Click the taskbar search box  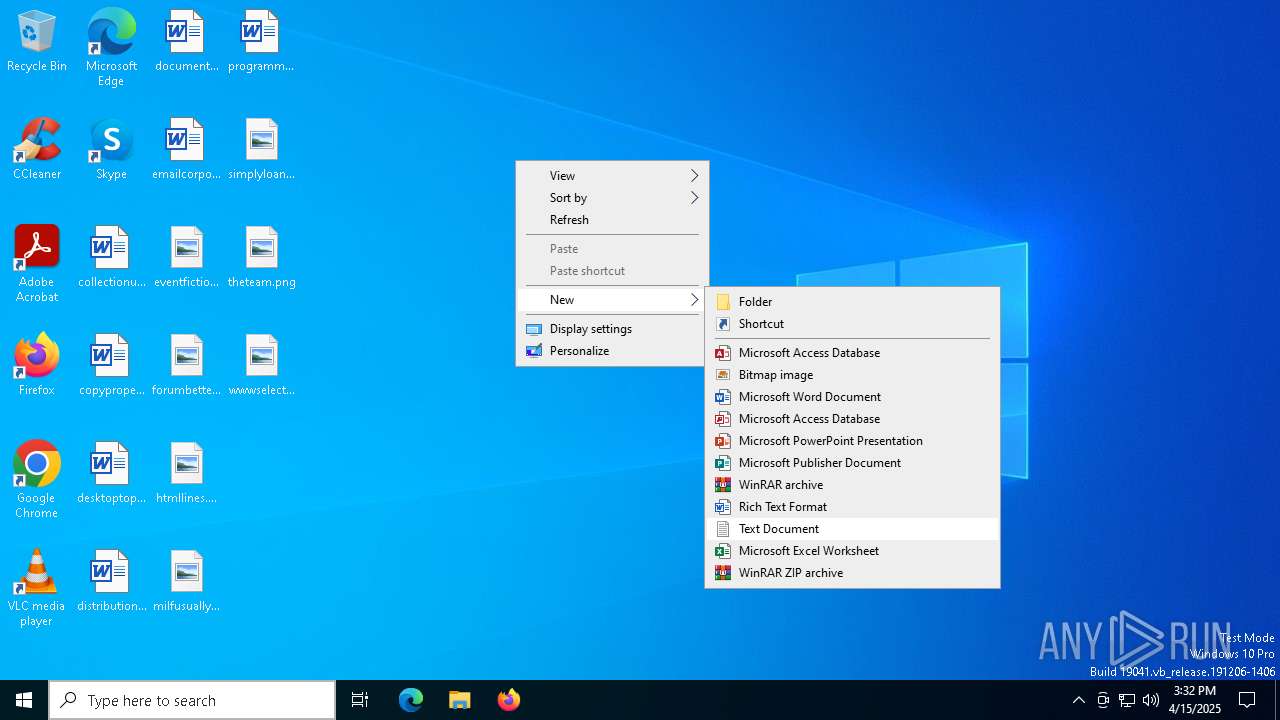[192, 700]
